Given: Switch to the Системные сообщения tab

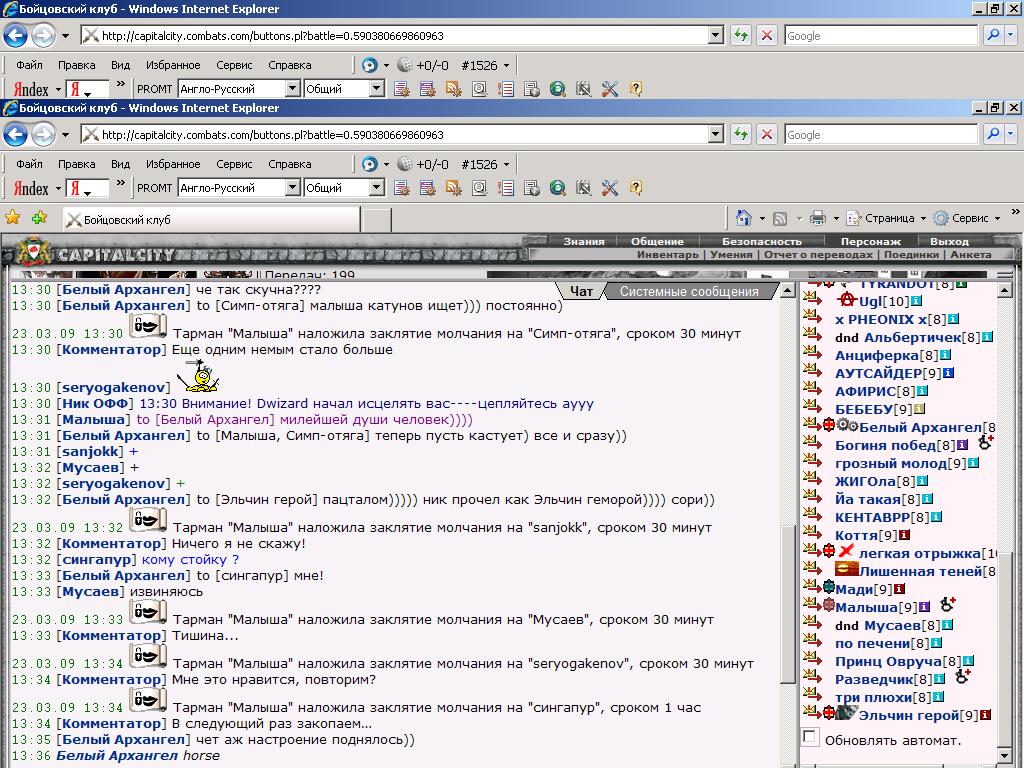Looking at the screenshot, I should point(688,292).
